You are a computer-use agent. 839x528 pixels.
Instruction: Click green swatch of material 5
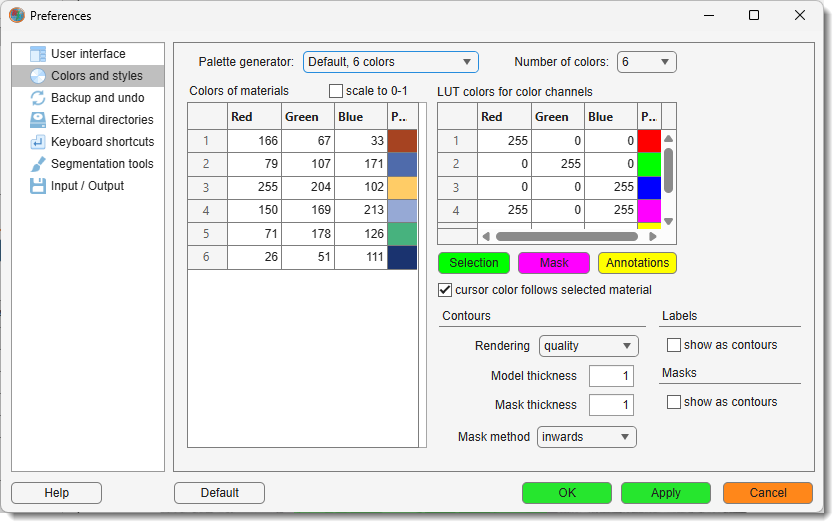pyautogui.click(x=402, y=234)
